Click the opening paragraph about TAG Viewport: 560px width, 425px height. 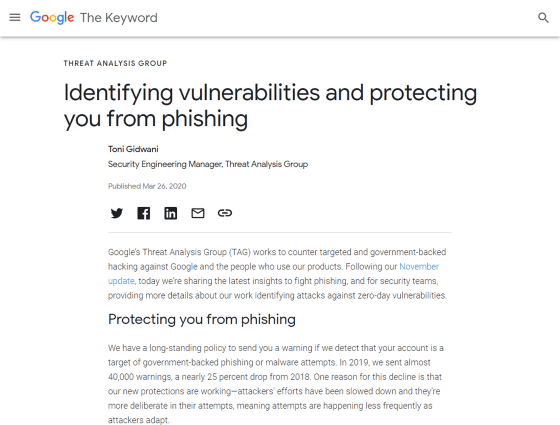[x=278, y=274]
